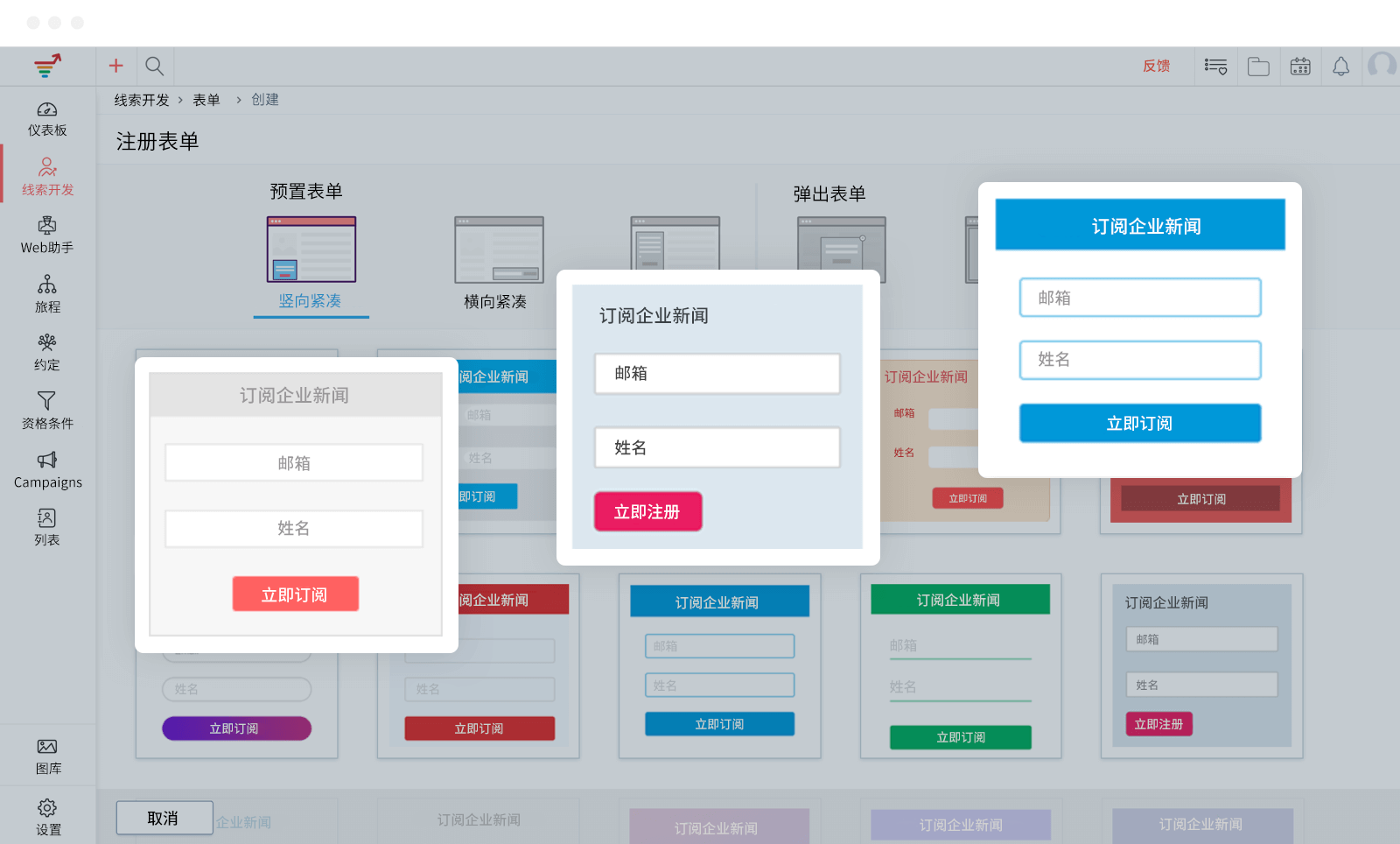
Task: Click the 邮箱 field in blue-header form
Action: pos(1139,298)
